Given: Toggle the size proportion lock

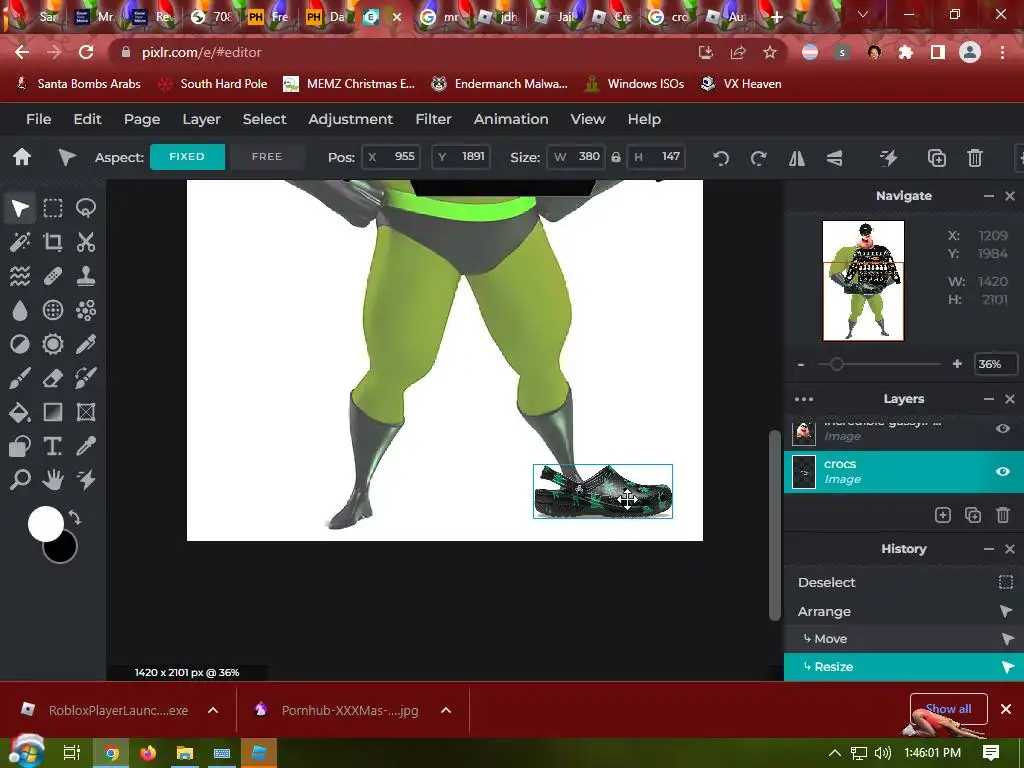Looking at the screenshot, I should (x=615, y=157).
